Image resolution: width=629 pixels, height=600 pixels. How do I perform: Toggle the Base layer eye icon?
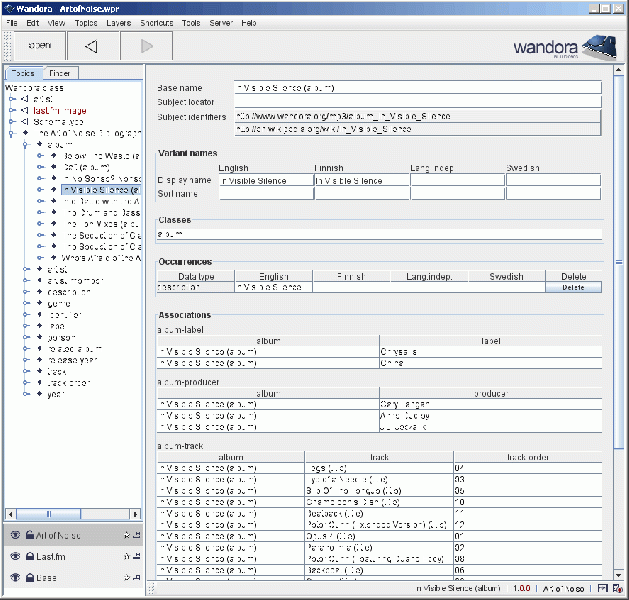tap(15, 578)
